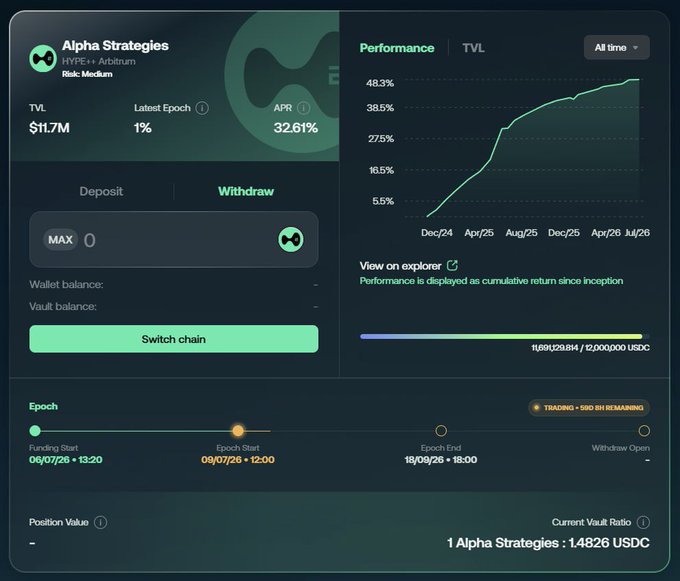Click the 18/09/26 • 18:00 epoch end date
680x581 pixels.
point(441,460)
